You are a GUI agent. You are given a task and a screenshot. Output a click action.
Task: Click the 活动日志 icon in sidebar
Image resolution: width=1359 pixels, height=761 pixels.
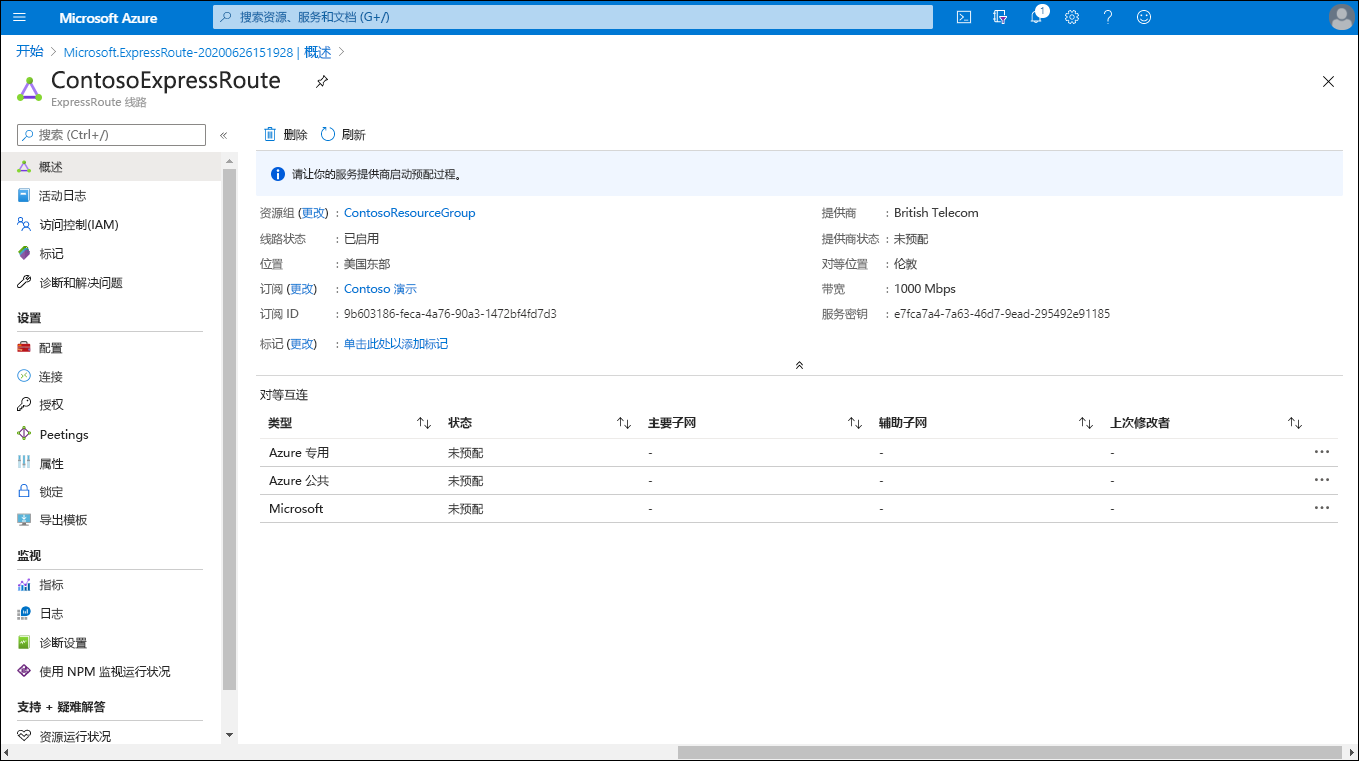24,196
